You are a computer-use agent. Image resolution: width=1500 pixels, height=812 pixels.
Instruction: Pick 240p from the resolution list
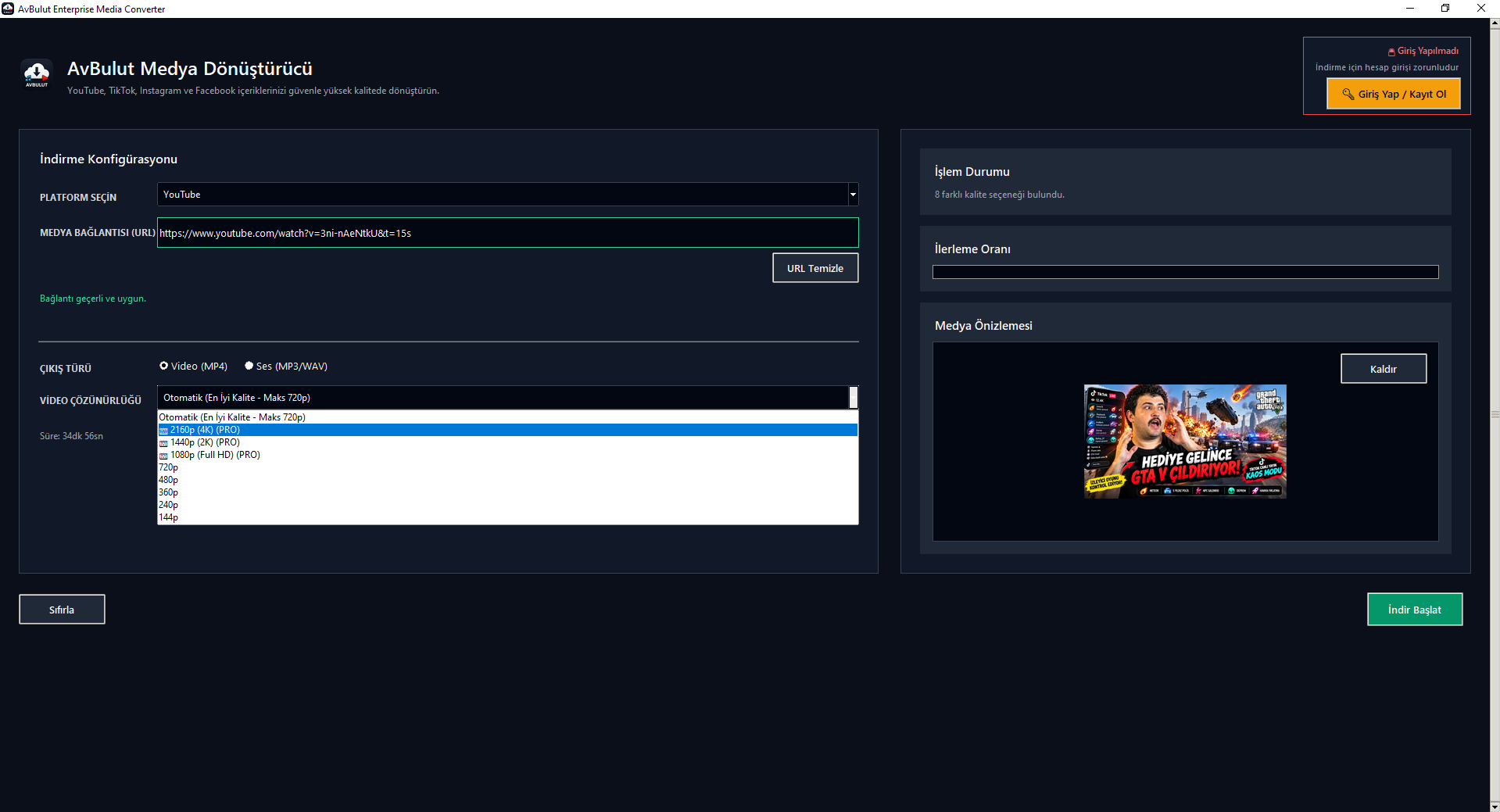[508, 505]
